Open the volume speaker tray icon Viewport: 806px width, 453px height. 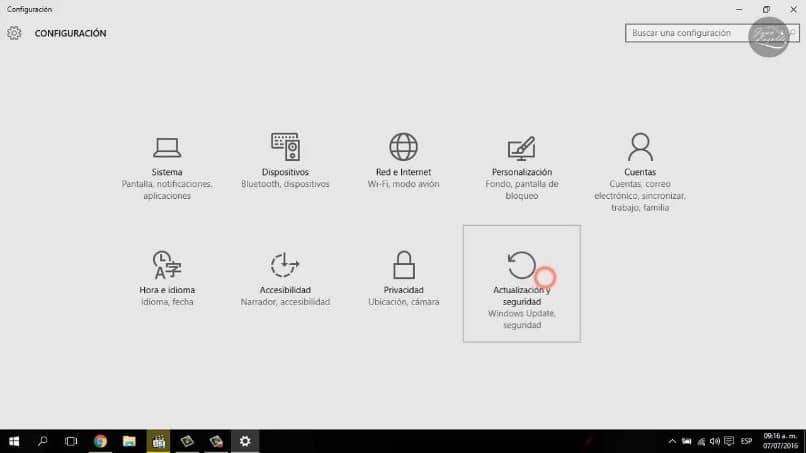(715, 441)
